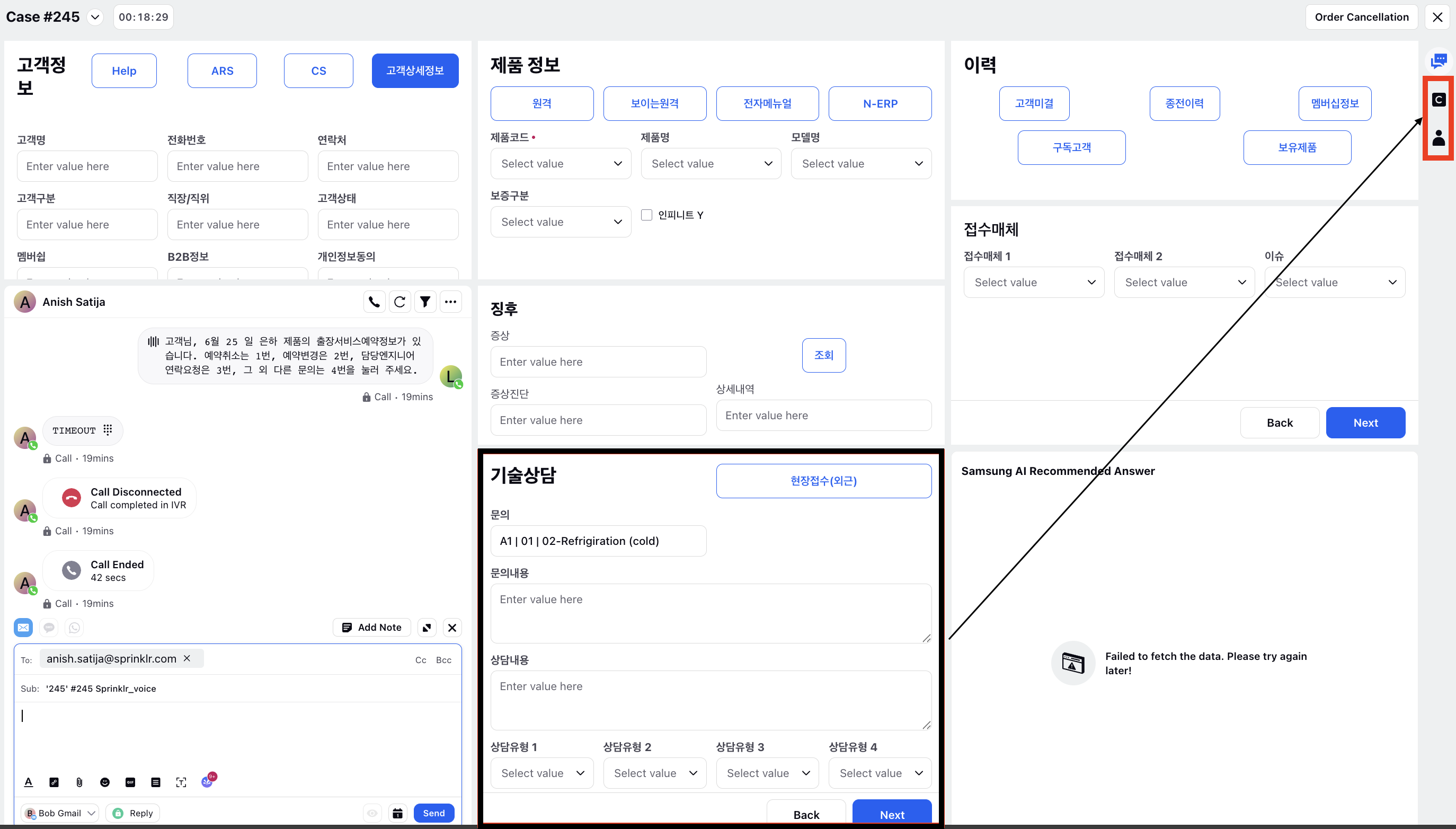Click the preview eye icon near Send
The image size is (1456, 829).
click(x=372, y=813)
